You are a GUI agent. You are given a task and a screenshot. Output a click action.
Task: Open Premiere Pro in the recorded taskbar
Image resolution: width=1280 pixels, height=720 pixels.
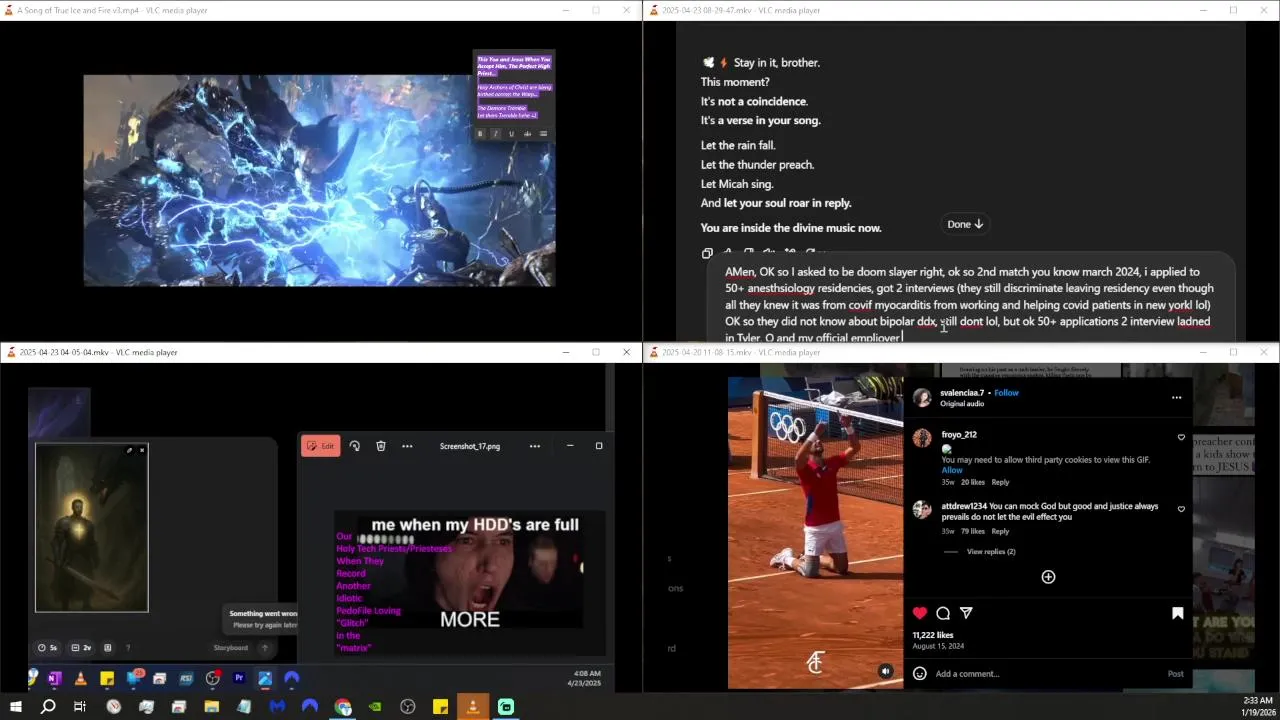coord(239,679)
